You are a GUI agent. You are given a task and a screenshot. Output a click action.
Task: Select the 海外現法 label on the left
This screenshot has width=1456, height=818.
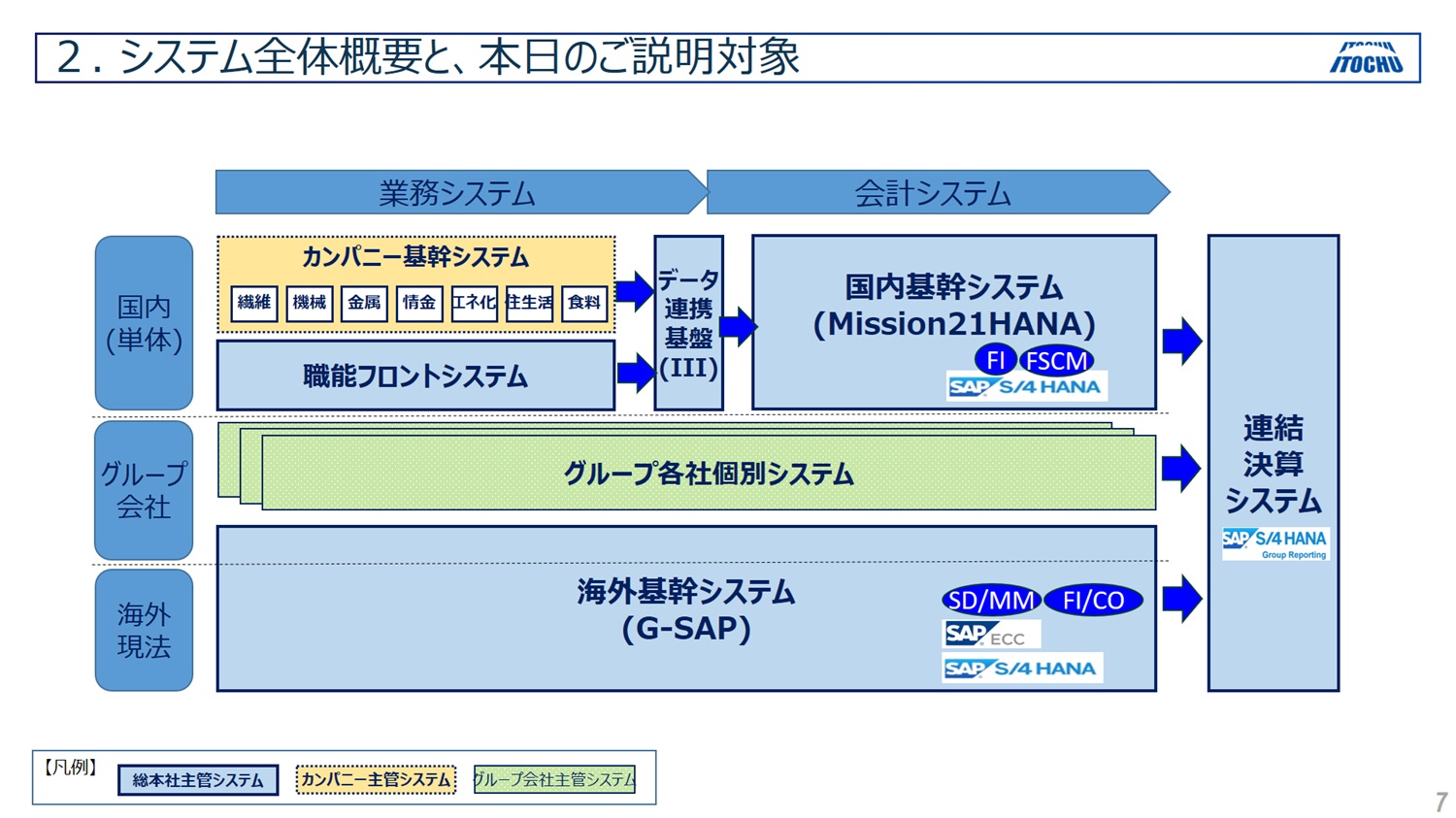point(143,629)
